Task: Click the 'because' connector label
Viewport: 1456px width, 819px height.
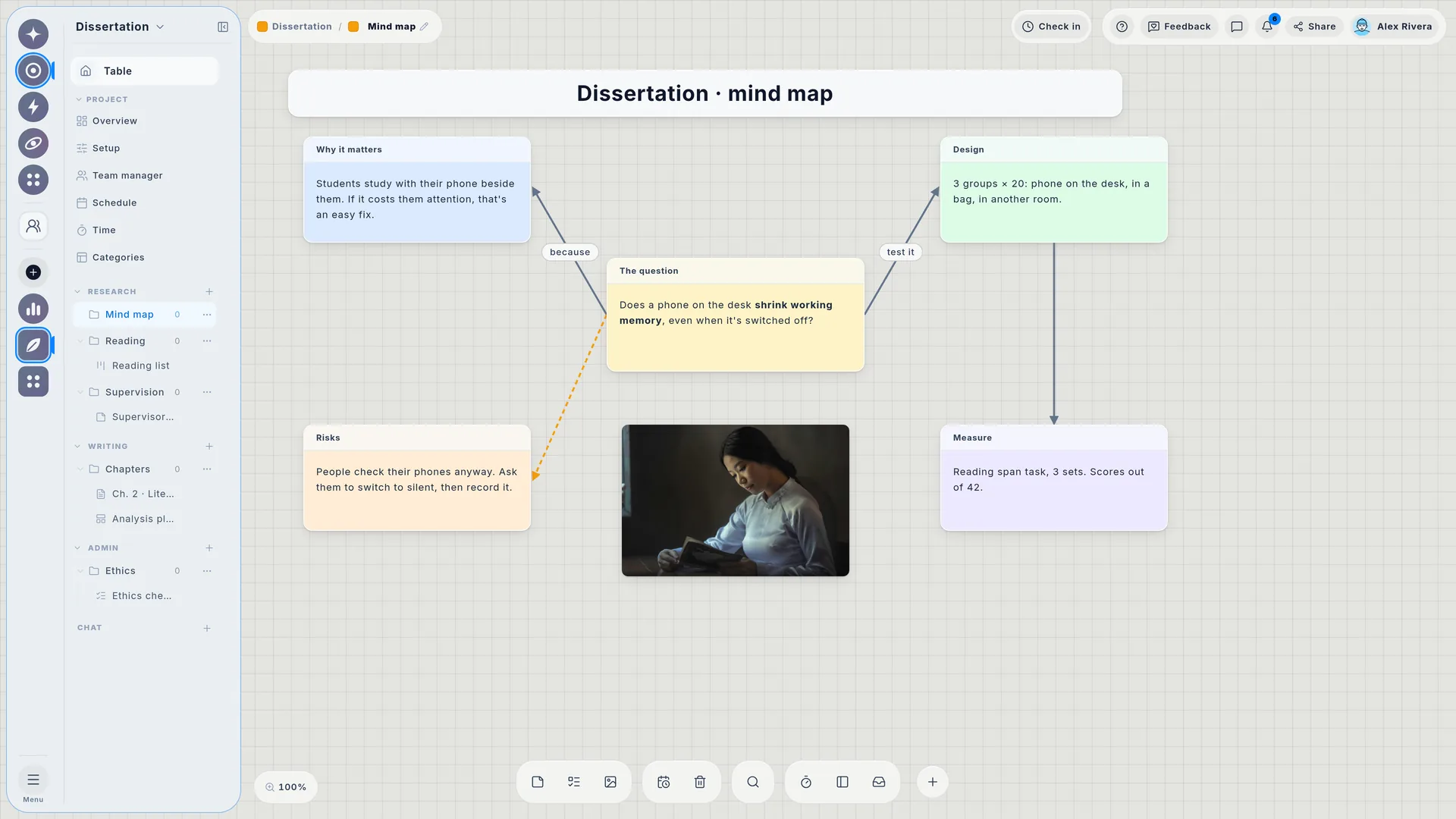Action: (570, 252)
